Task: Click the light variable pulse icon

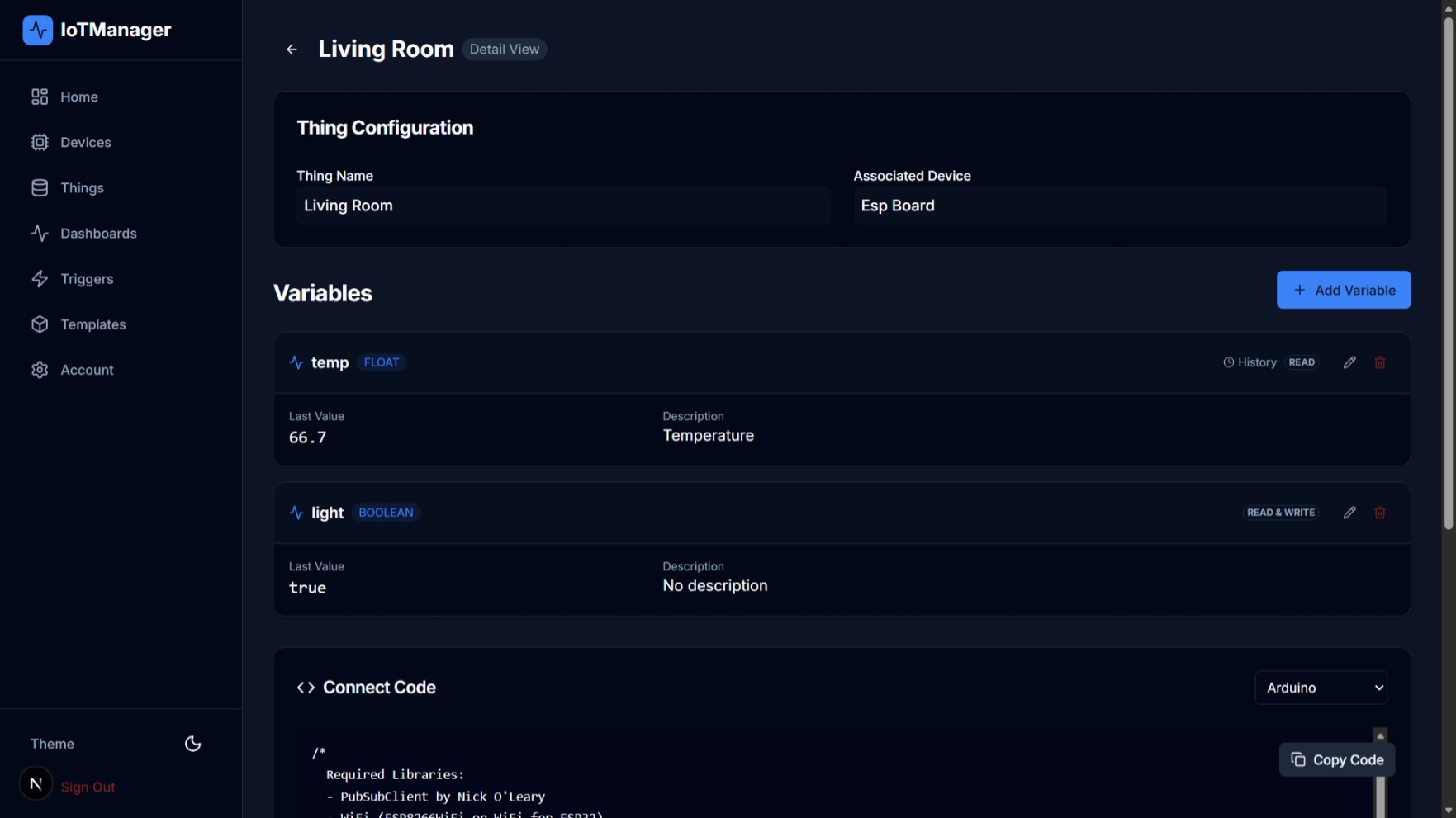Action: [x=296, y=513]
